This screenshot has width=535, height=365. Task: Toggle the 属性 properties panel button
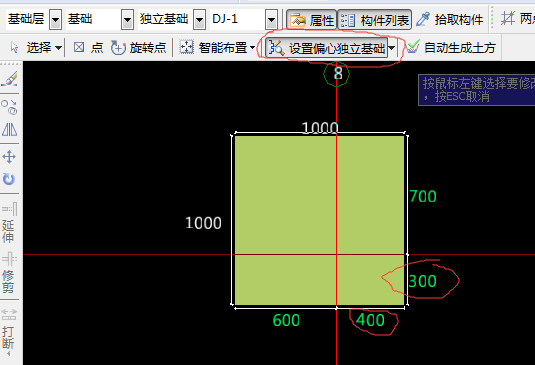(311, 20)
